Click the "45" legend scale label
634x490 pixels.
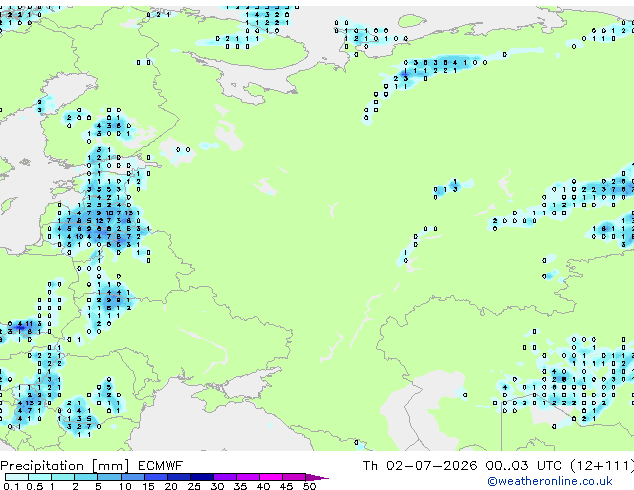pyautogui.click(x=286, y=486)
